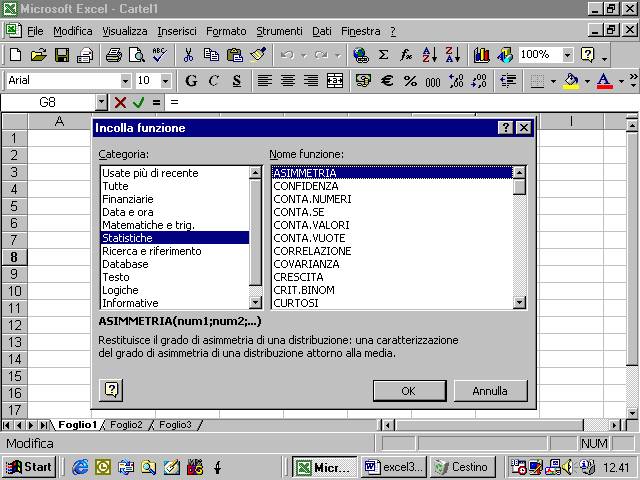Click the Categoria list scrollbar up arrow

click(255, 172)
